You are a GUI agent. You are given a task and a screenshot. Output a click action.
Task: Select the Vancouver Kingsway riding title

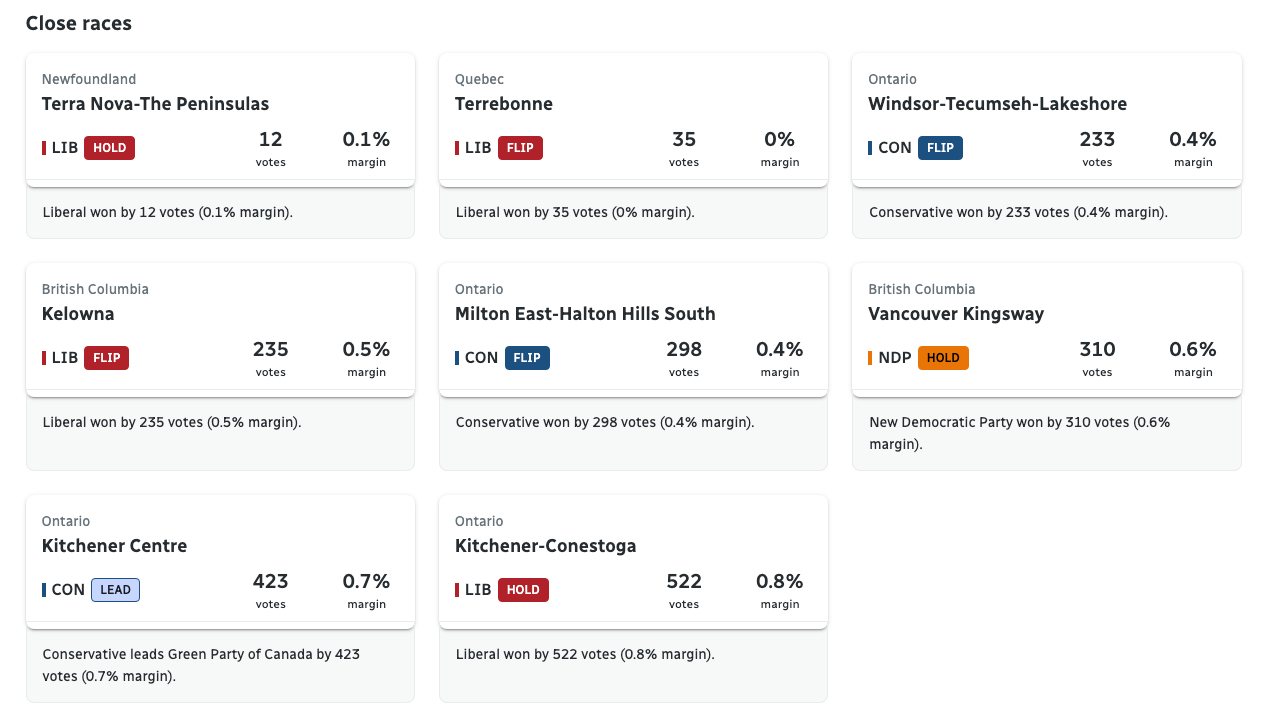coord(955,314)
